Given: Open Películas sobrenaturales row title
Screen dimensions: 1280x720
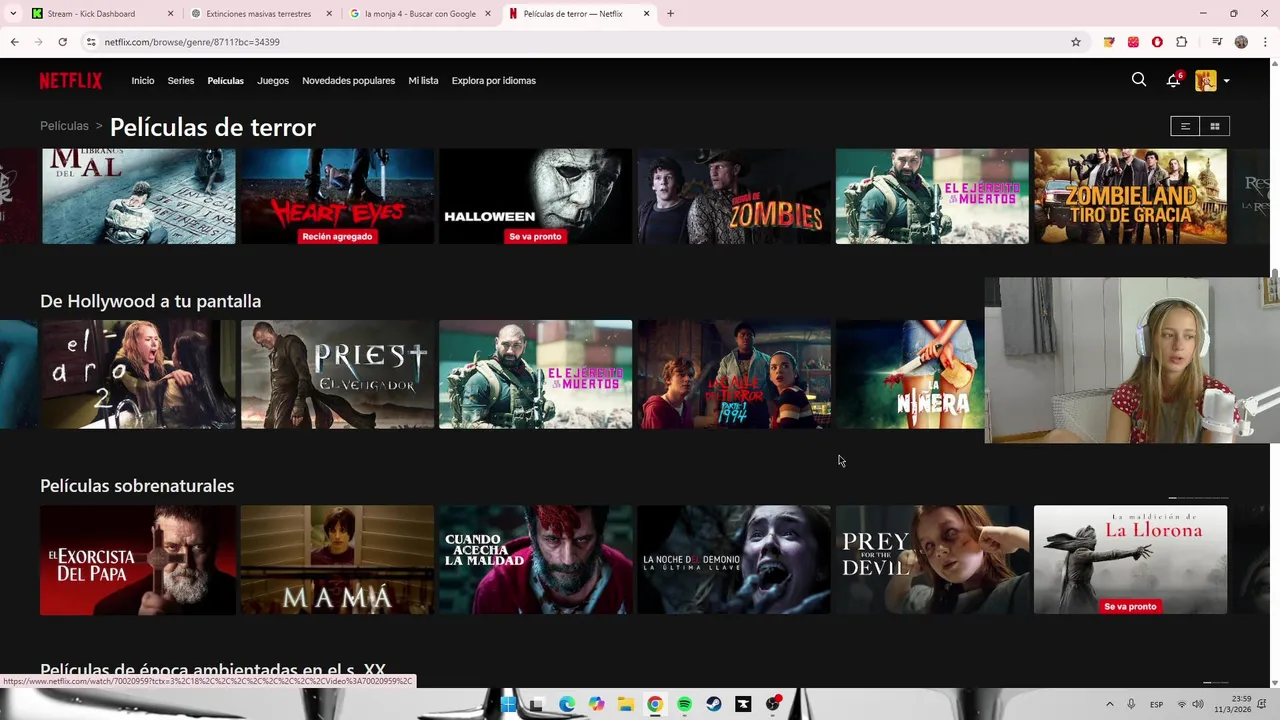Looking at the screenshot, I should 137,486.
